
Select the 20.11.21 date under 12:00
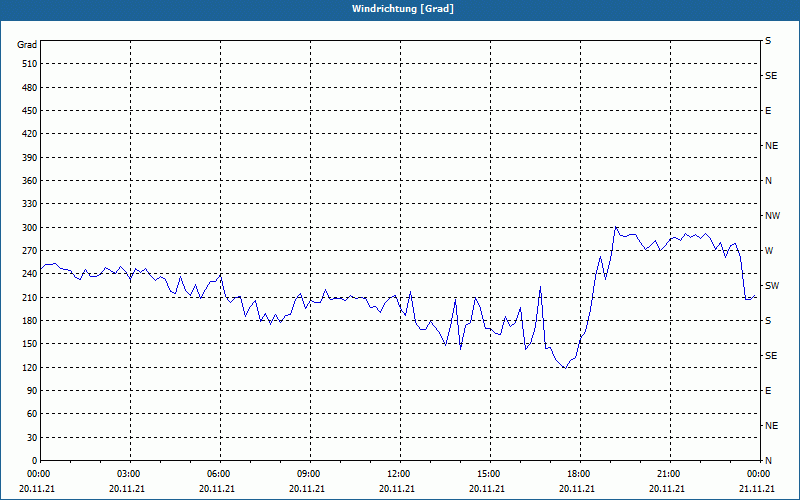tap(397, 488)
